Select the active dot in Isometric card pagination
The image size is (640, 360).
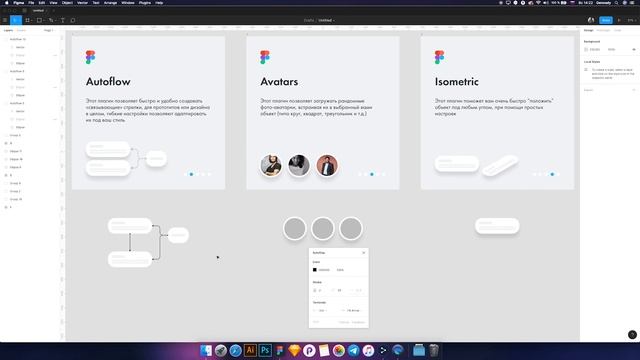point(552,174)
